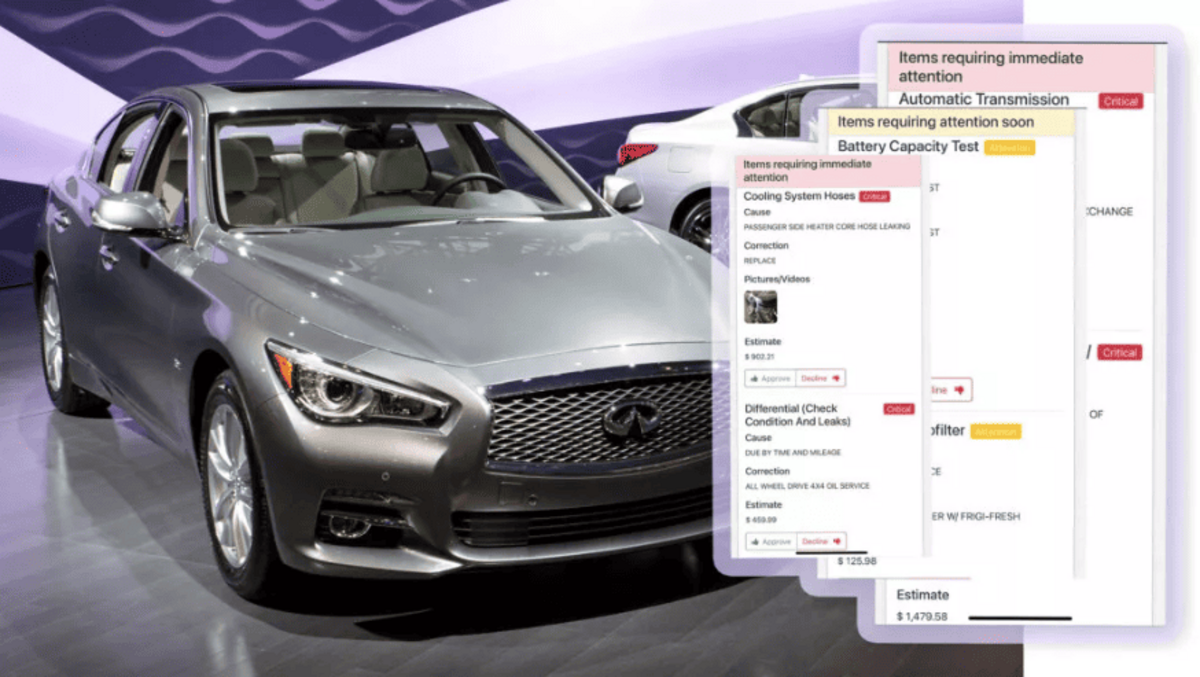Click yellow badge beside Battery Capacity Test
Image resolution: width=1200 pixels, height=677 pixels.
pos(1008,148)
